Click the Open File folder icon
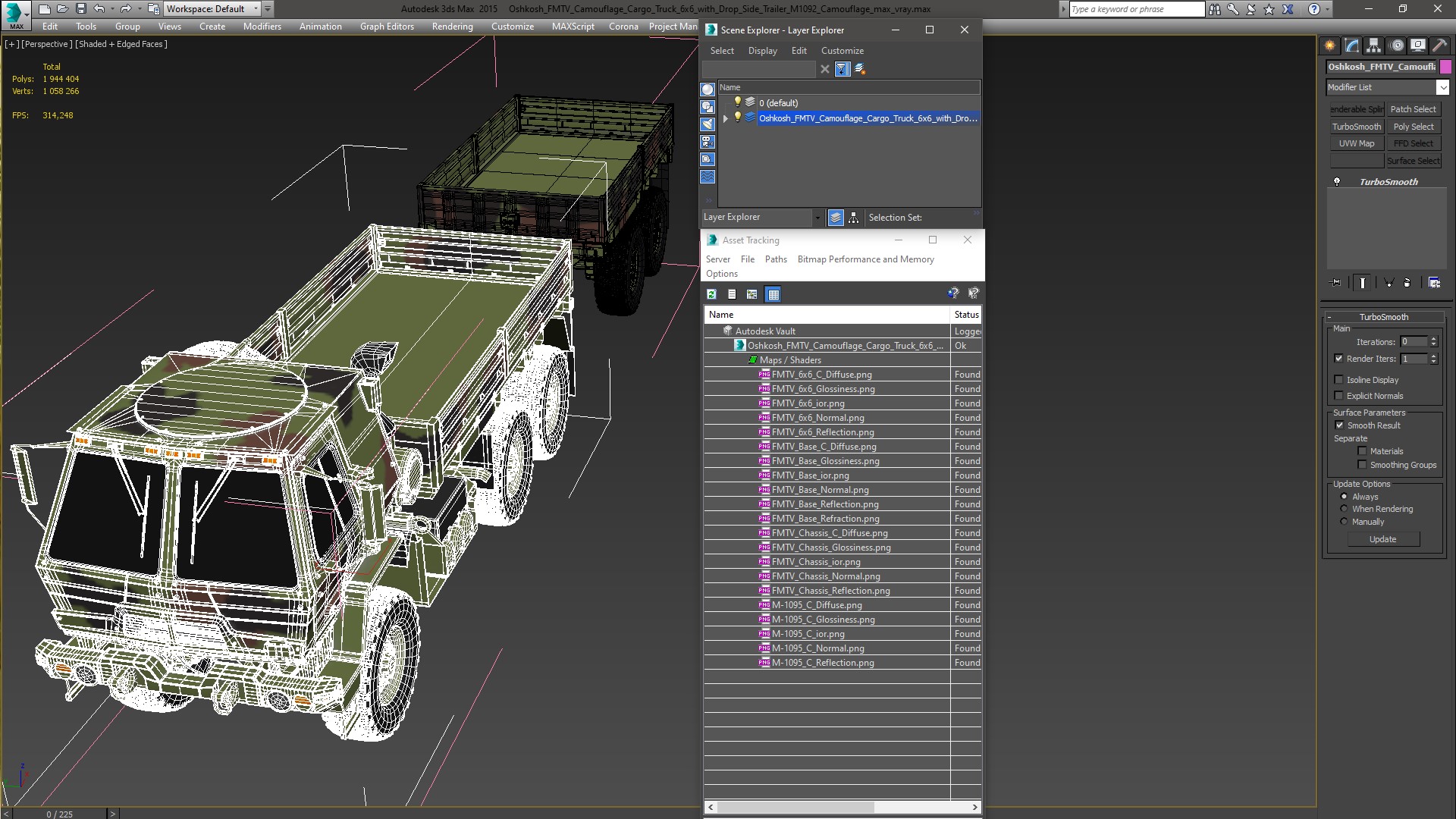Viewport: 1456px width, 819px height. (x=63, y=9)
